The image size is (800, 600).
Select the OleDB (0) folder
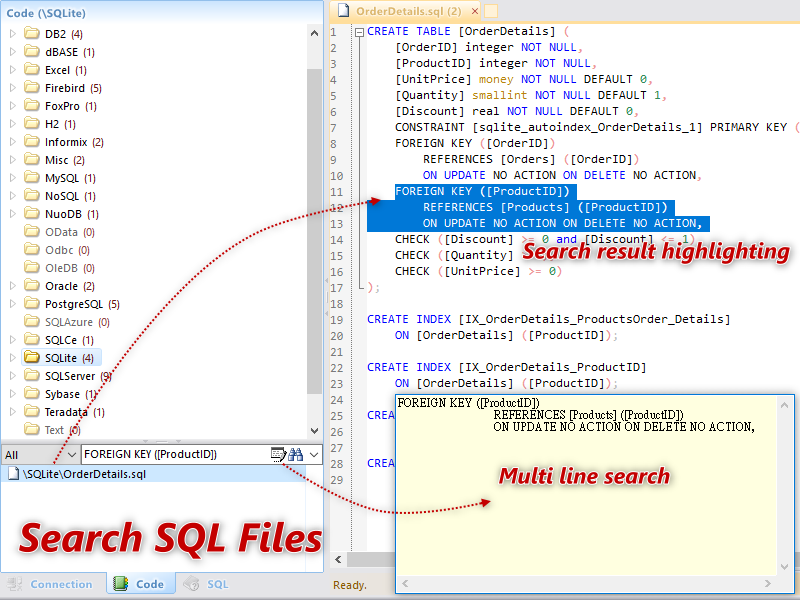69,268
